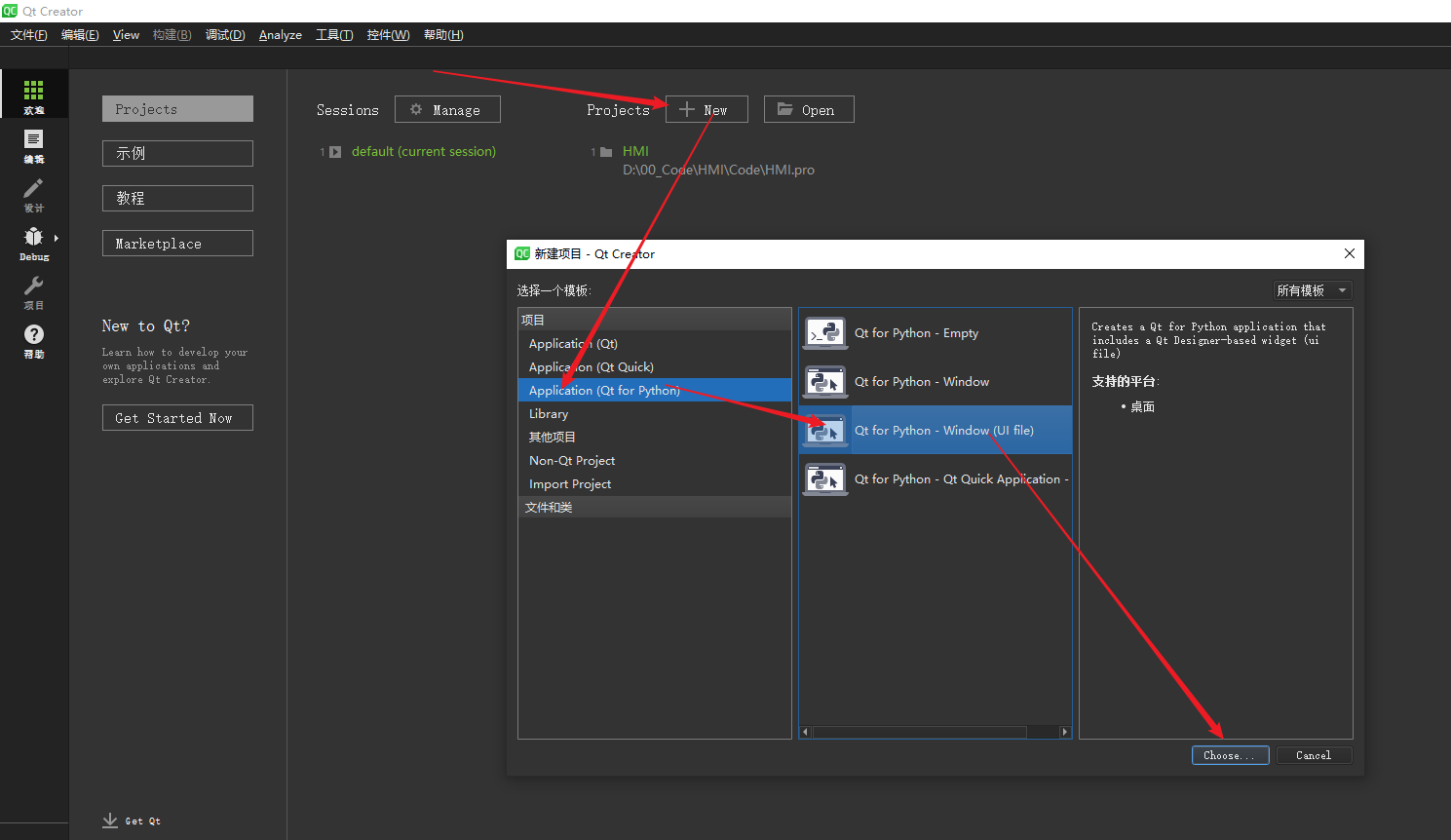This screenshot has width=1451, height=840.
Task: Select the Library category
Action: click(x=655, y=414)
